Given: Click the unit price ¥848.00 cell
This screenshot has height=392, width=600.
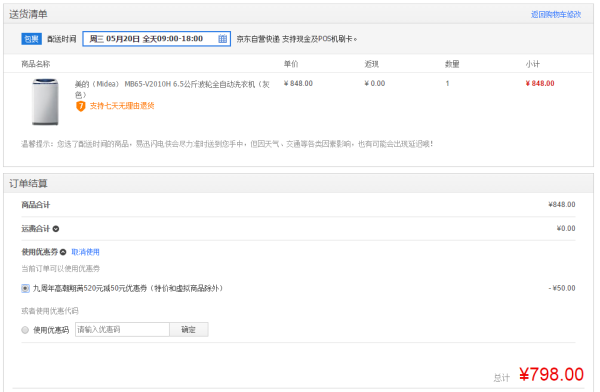Looking at the screenshot, I should point(298,83).
